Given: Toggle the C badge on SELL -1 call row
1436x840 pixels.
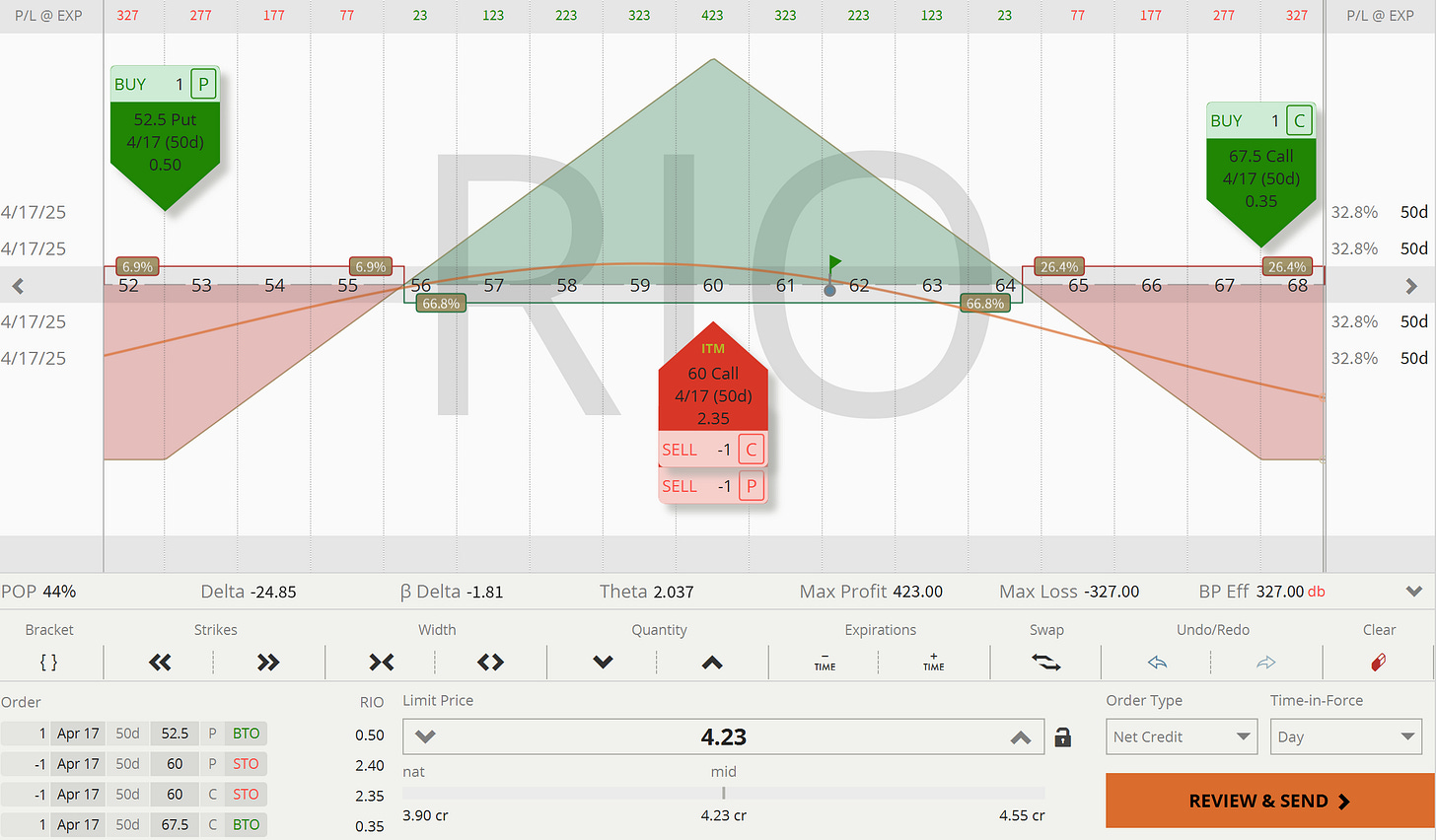Looking at the screenshot, I should tap(752, 450).
